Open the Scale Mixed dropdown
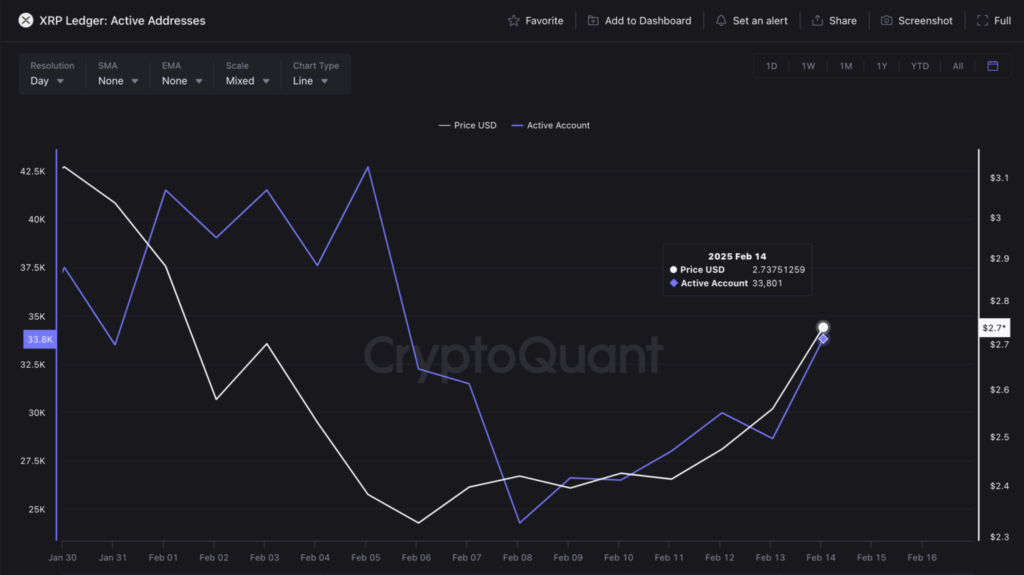1024x575 pixels. point(248,81)
